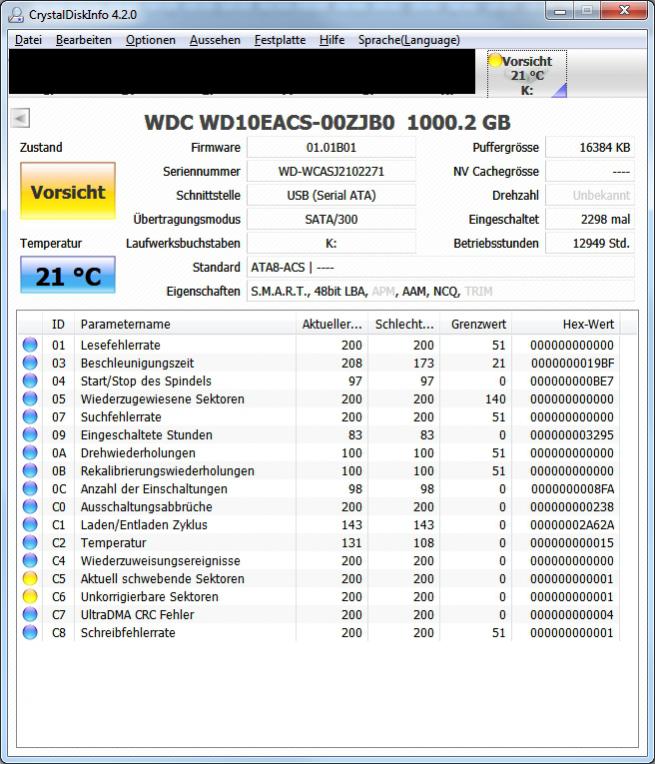Click the Laufwerksbuchstaben field K:
The height and width of the screenshot is (764, 655).
(x=331, y=243)
